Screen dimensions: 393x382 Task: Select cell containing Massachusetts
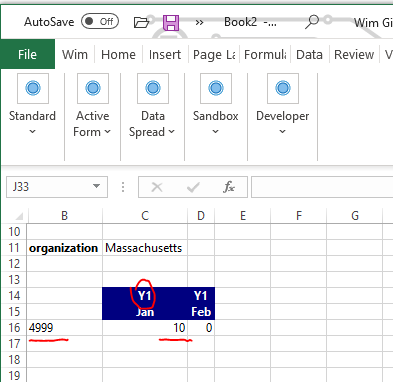pyautogui.click(x=145, y=248)
